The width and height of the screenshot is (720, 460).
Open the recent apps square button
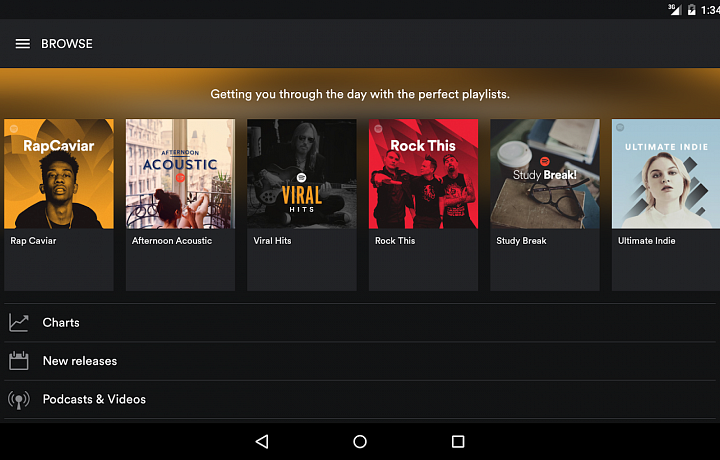(458, 441)
